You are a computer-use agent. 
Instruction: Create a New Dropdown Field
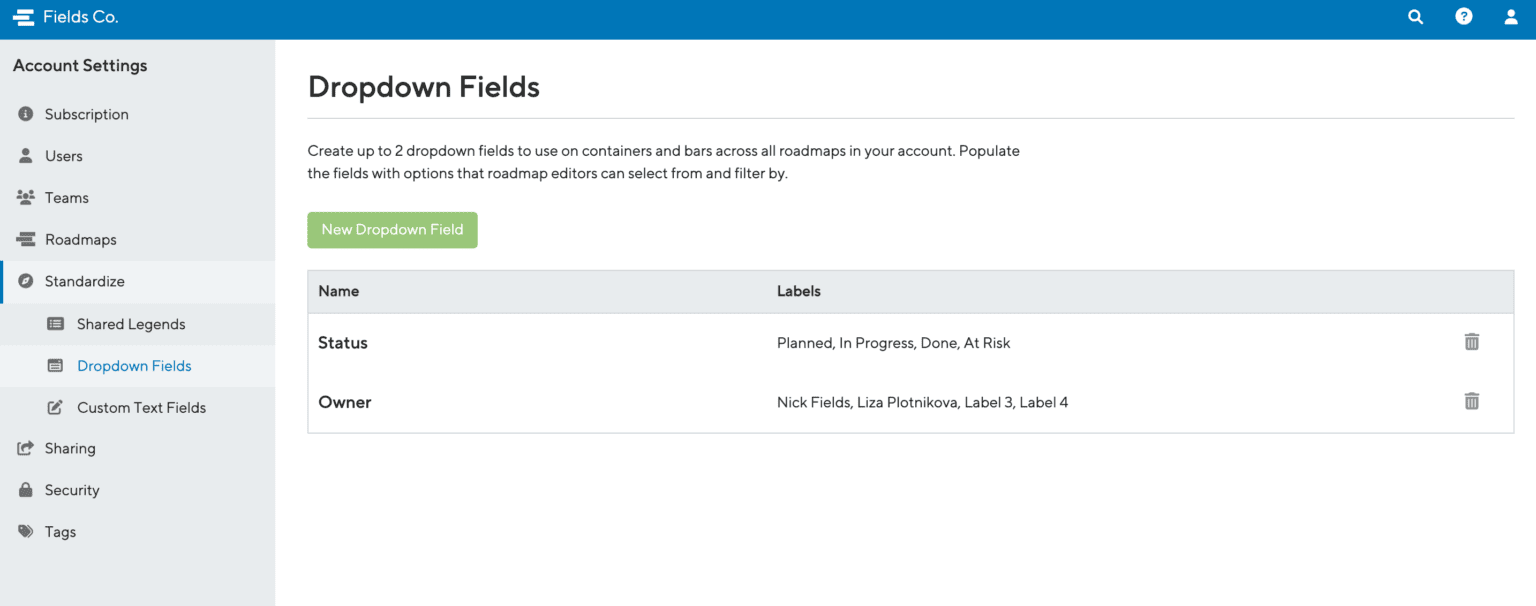point(392,229)
